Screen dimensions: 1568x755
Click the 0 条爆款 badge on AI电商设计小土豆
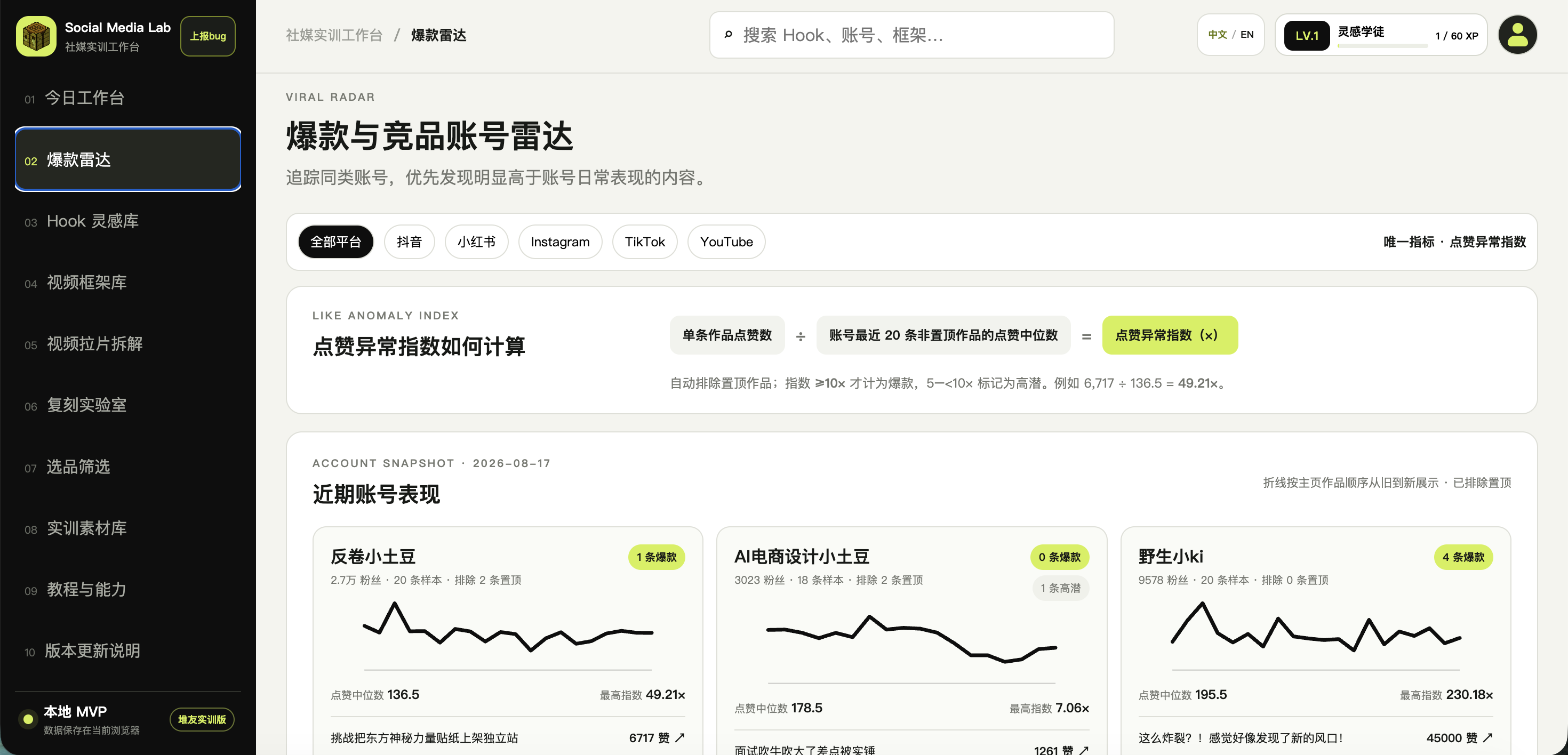point(1059,557)
